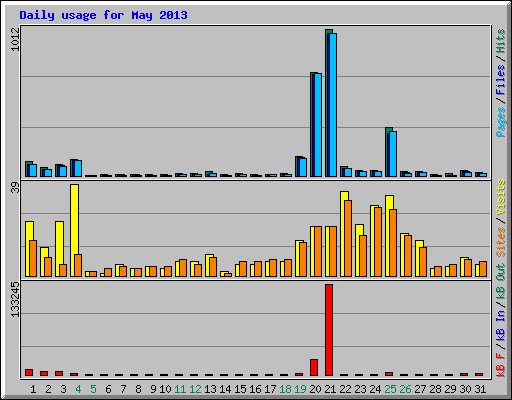The width and height of the screenshot is (512, 400).
Task: Select day 7 on the x-axis
Action: click(123, 389)
